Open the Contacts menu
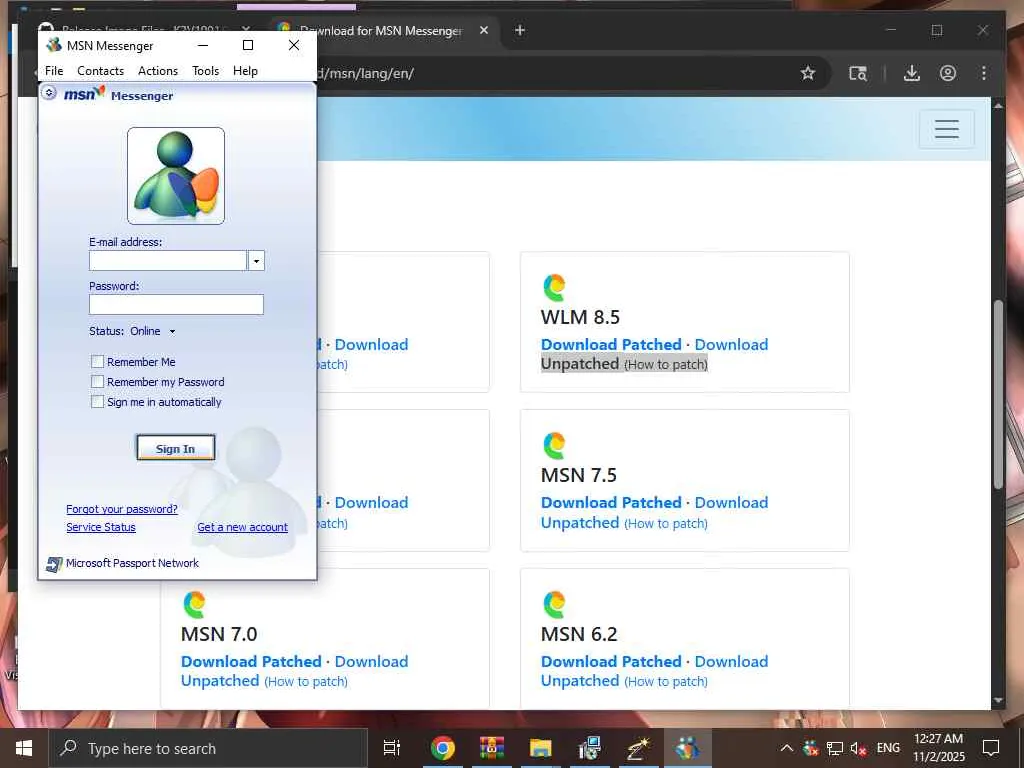 click(101, 71)
